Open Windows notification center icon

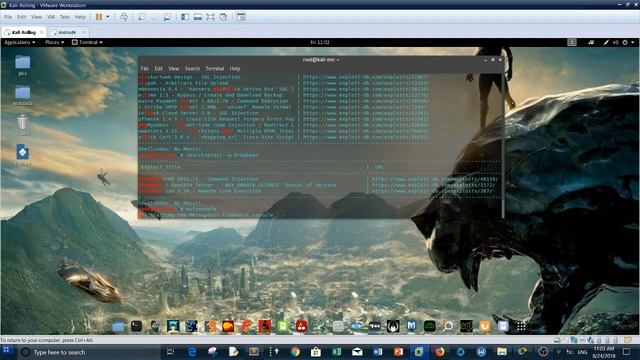point(627,352)
